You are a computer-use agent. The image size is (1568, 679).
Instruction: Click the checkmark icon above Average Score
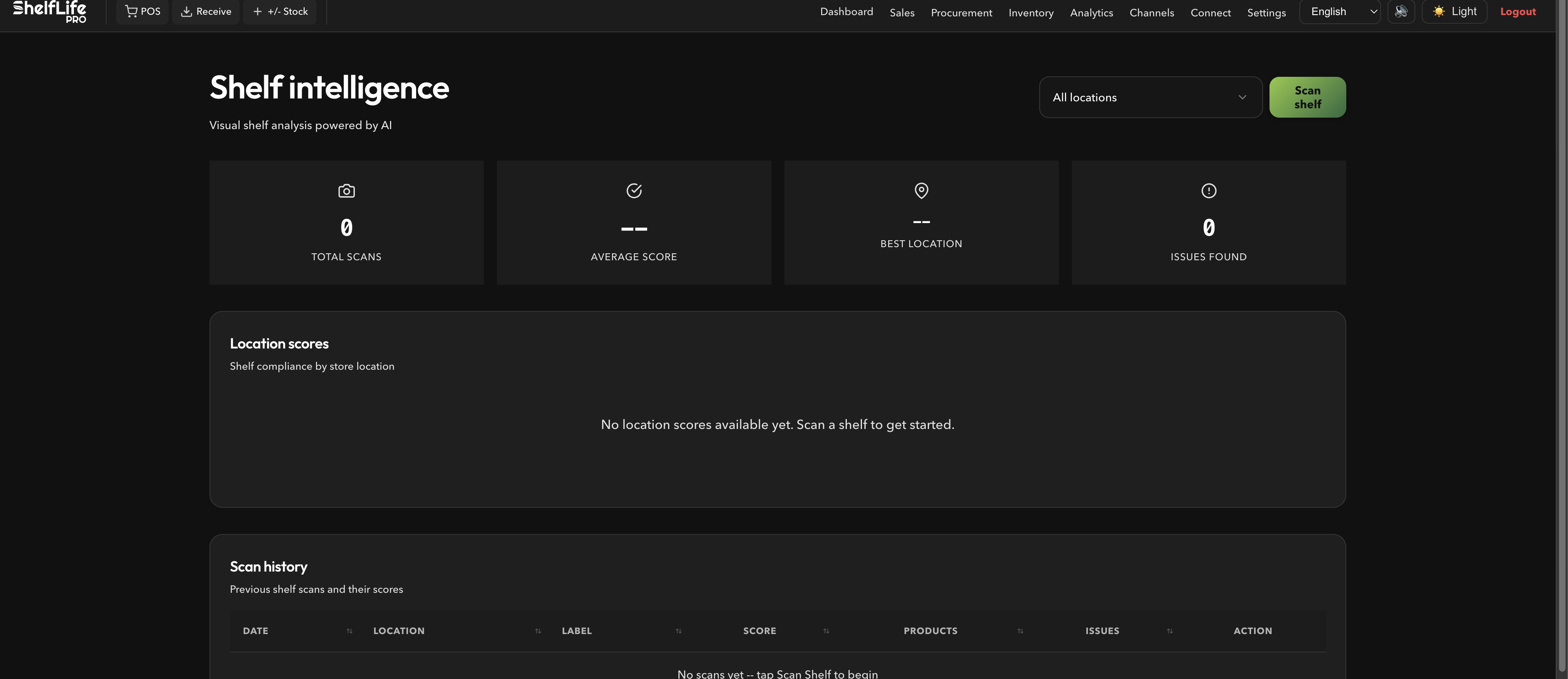[634, 191]
